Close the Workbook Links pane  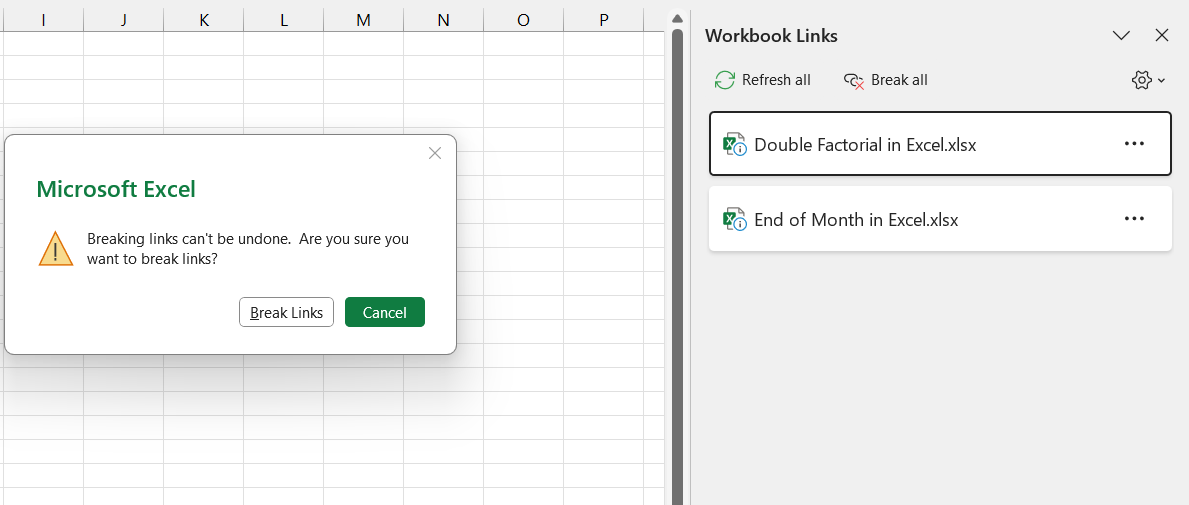coord(1162,35)
